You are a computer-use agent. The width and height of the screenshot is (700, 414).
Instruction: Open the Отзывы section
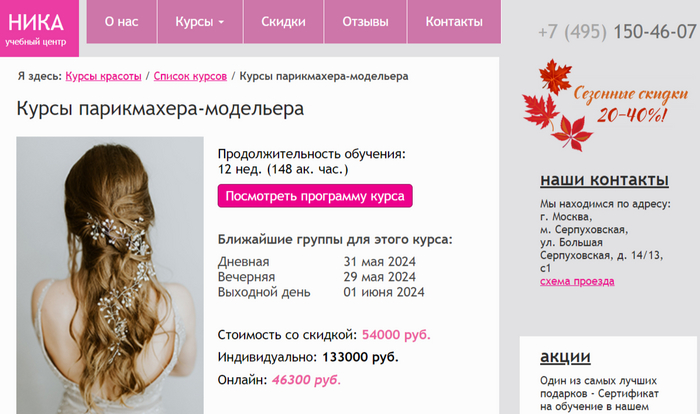point(365,21)
